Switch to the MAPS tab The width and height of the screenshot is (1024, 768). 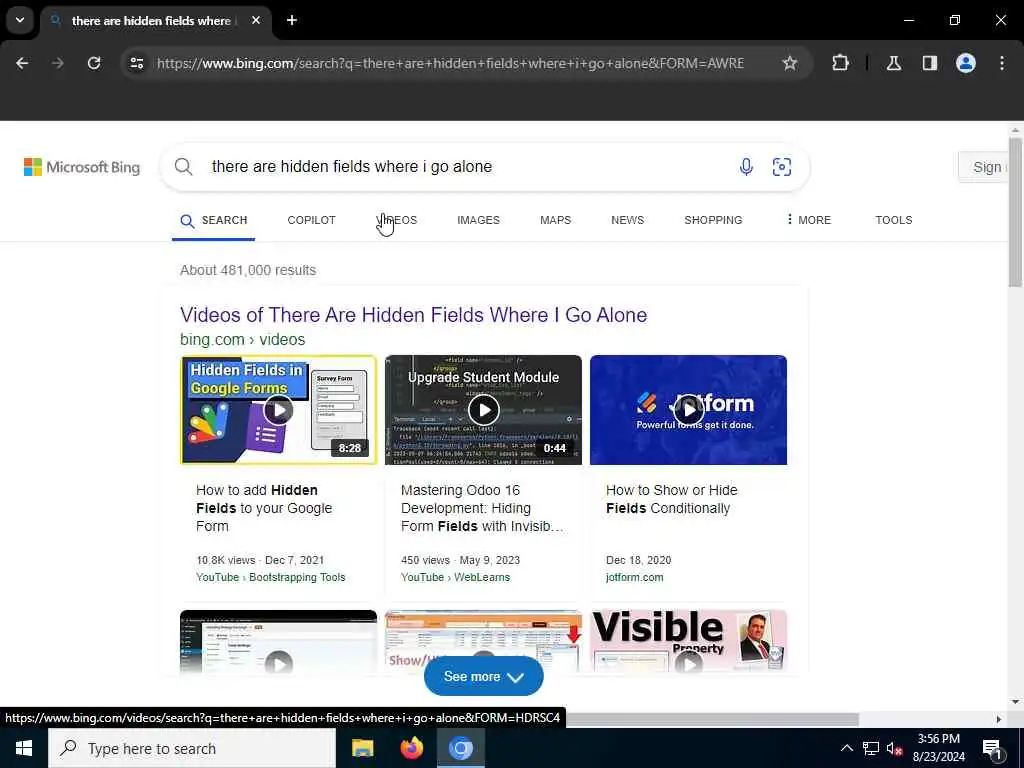pyautogui.click(x=555, y=220)
